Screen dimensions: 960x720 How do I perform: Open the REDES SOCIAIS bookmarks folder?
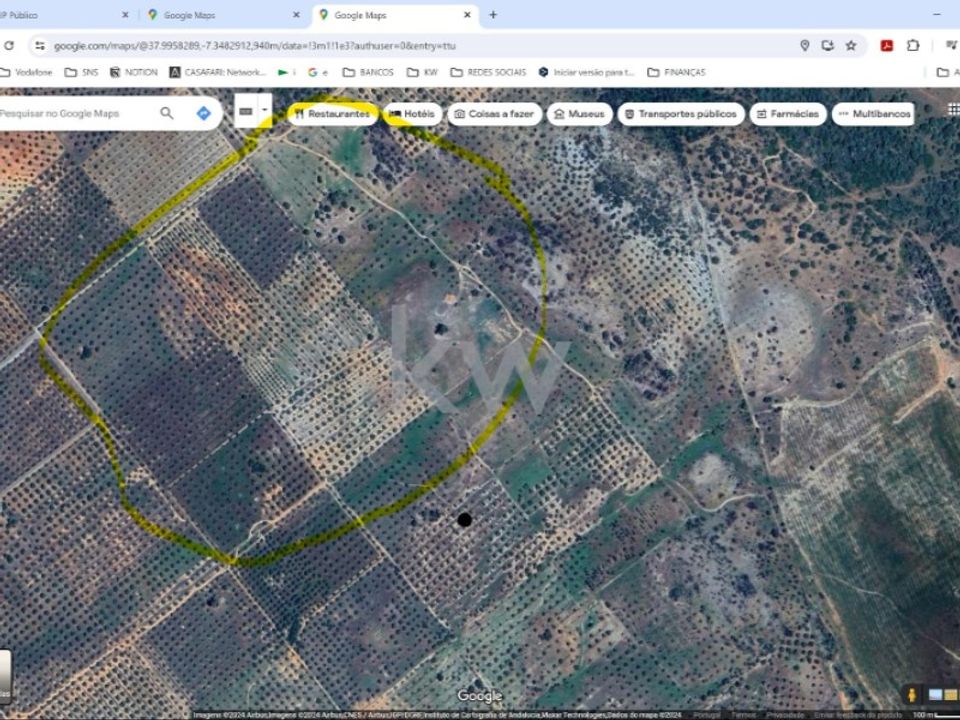point(489,72)
